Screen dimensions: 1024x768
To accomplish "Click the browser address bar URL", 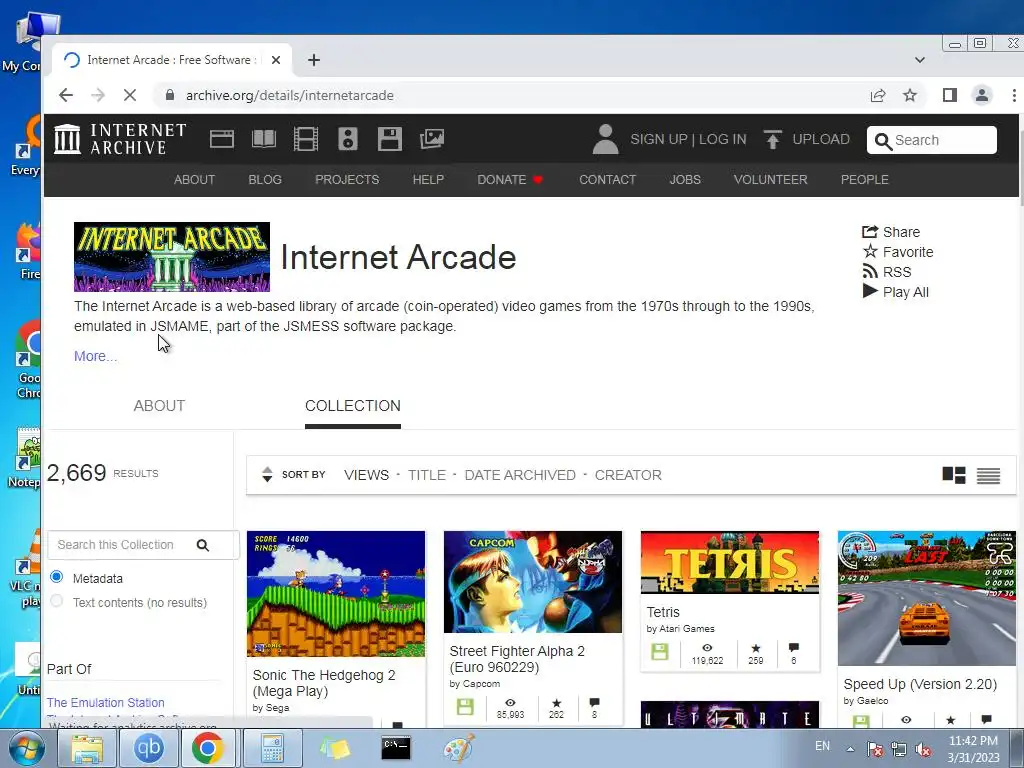I will click(x=289, y=95).
